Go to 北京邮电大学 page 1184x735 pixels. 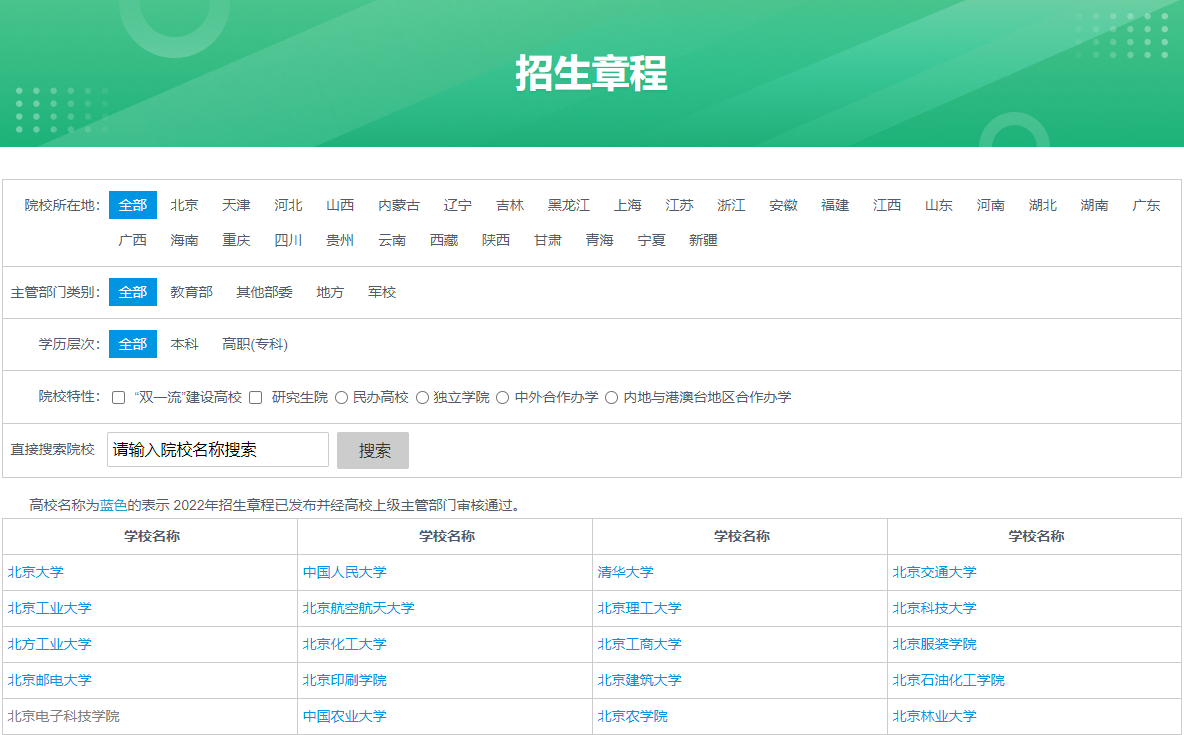tap(50, 680)
